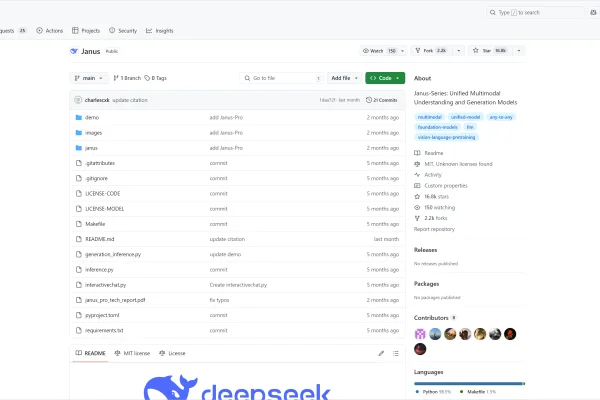Open the Custom properties link
Screen dimensions: 600x400
tap(441, 186)
